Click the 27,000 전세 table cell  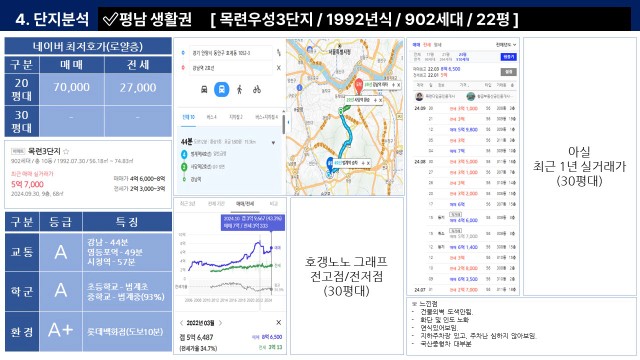(138, 88)
